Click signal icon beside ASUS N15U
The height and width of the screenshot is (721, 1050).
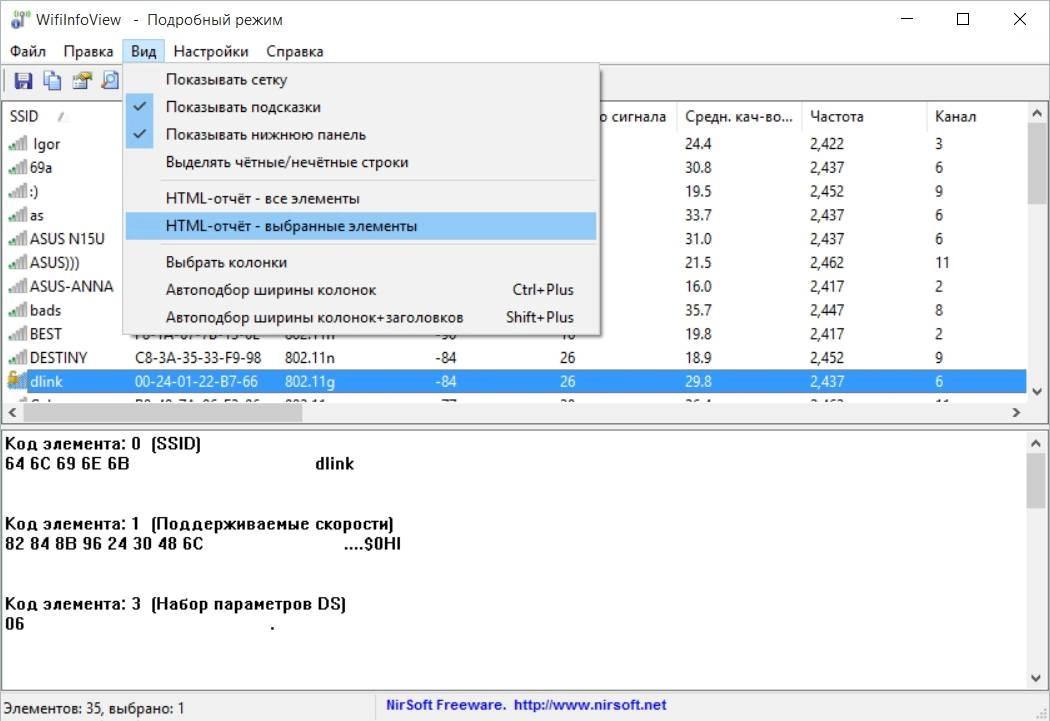pyautogui.click(x=18, y=239)
